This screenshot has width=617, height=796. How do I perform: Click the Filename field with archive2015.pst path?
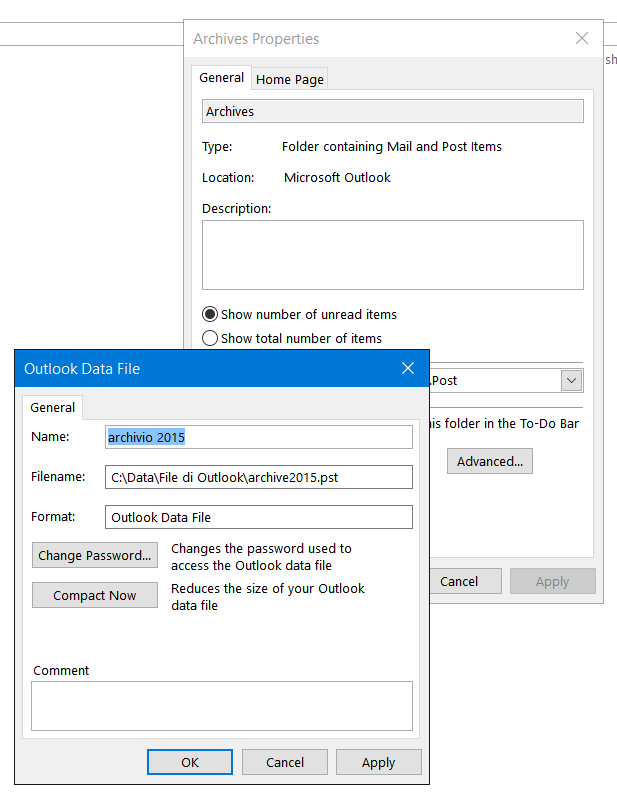pos(258,477)
